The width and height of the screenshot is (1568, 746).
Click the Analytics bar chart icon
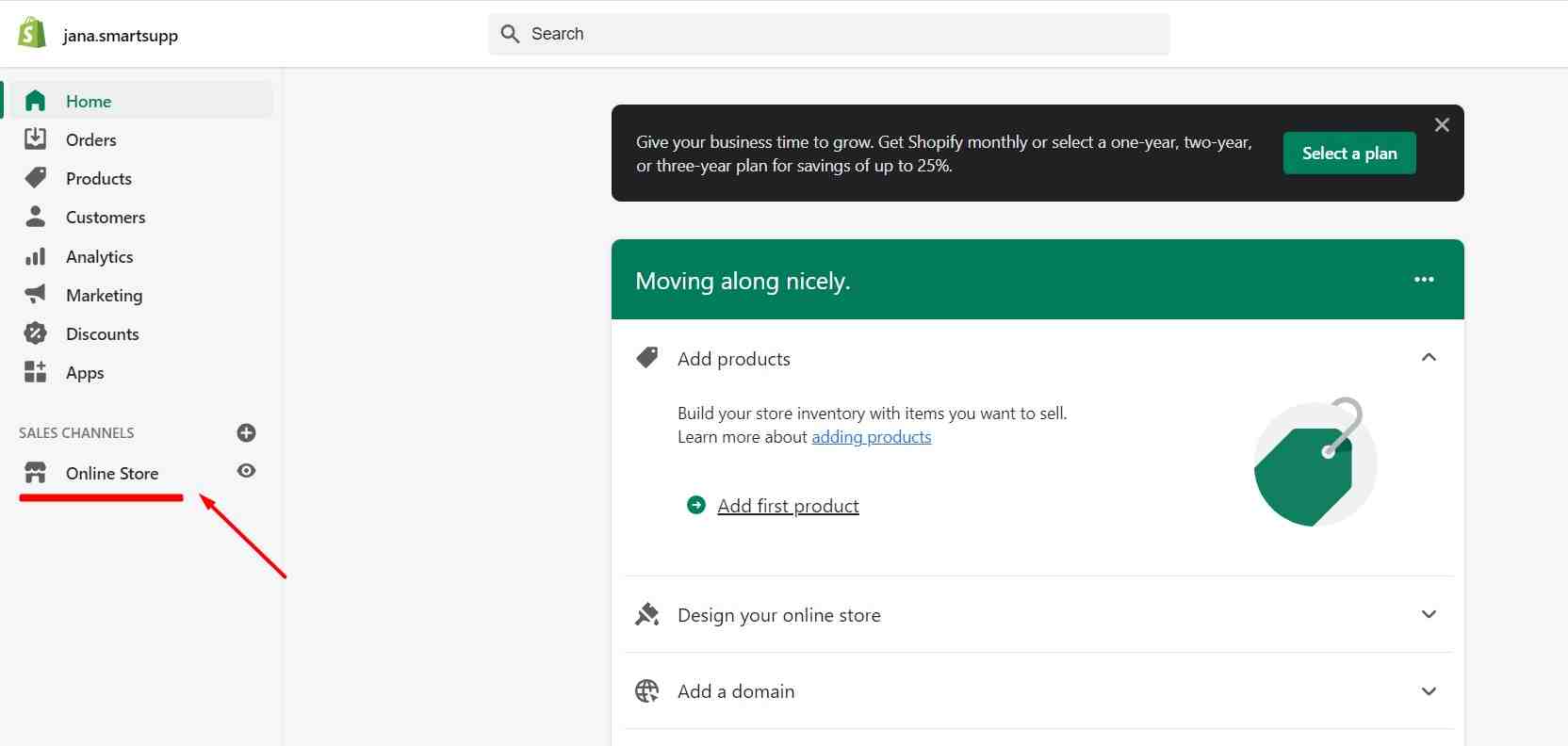[35, 256]
